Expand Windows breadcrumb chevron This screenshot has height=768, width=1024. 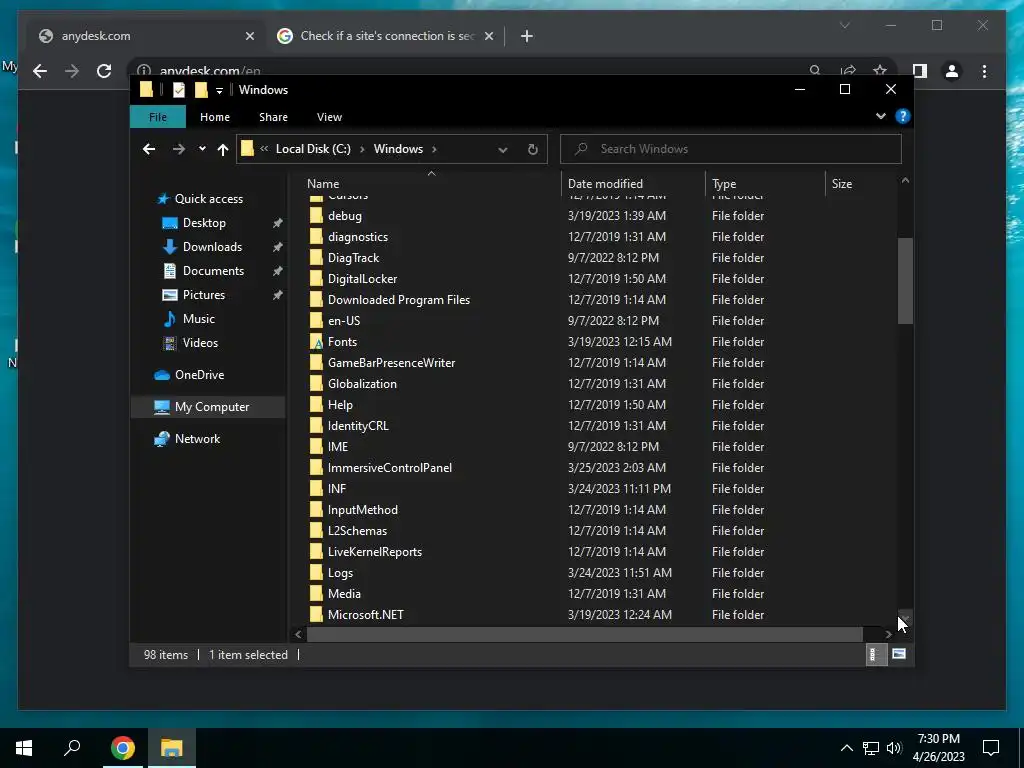tap(434, 149)
